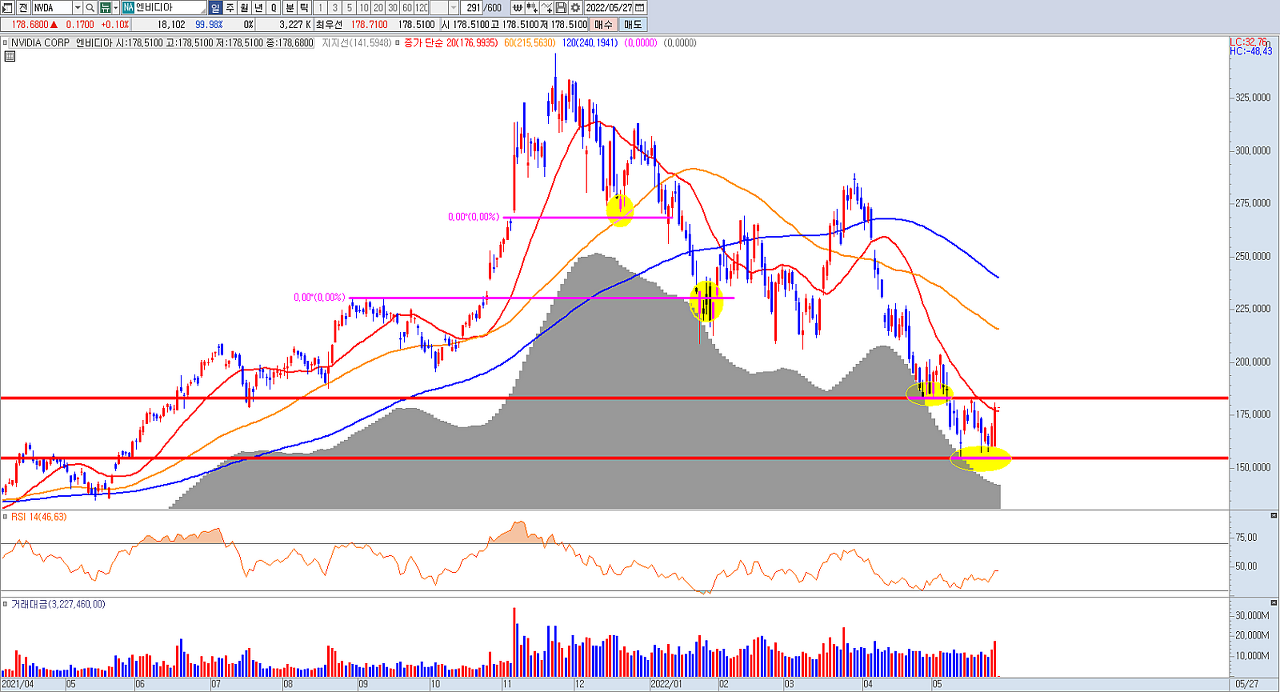Image resolution: width=1280 pixels, height=692 pixels.
Task: Open the dropdown next to 뉴 icon
Action: [115, 7]
